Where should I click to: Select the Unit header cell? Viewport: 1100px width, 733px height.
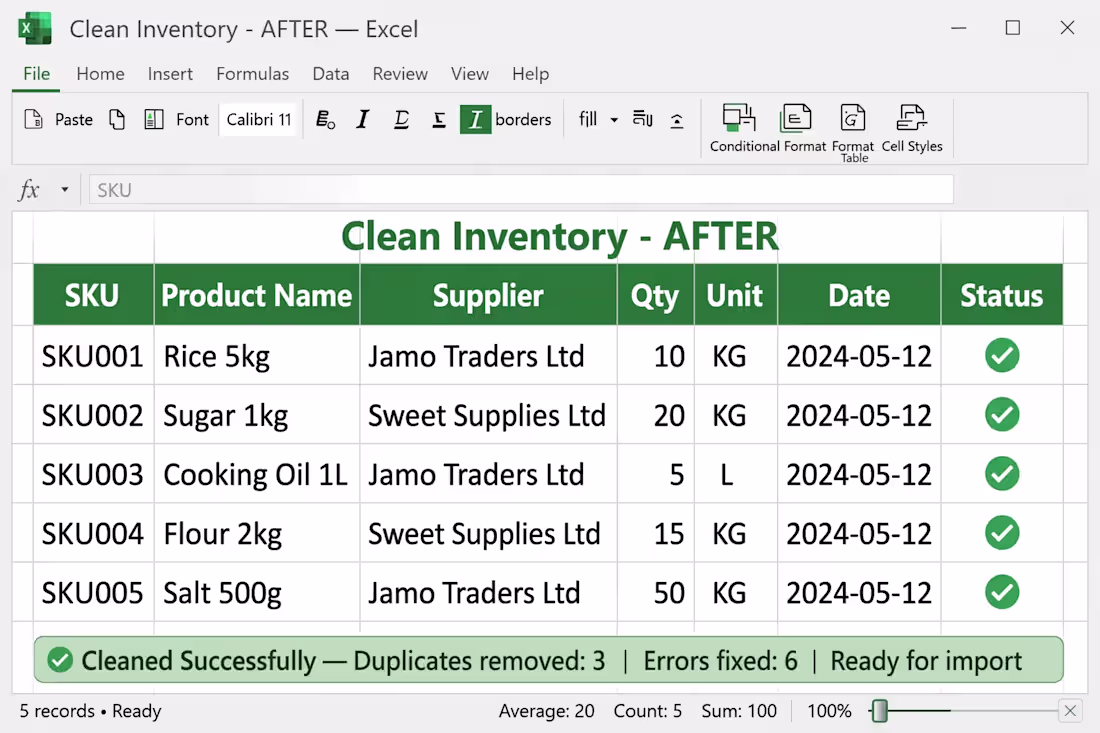tap(735, 295)
